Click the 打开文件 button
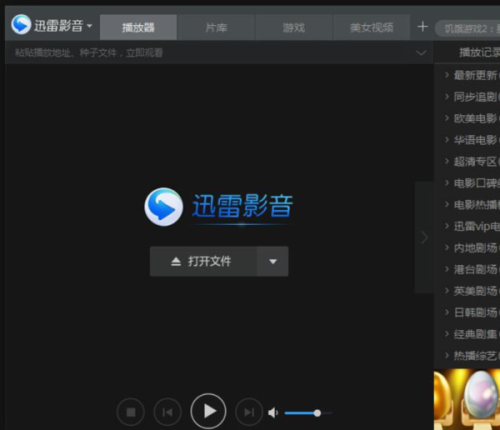This screenshot has height=430, width=500. (203, 261)
